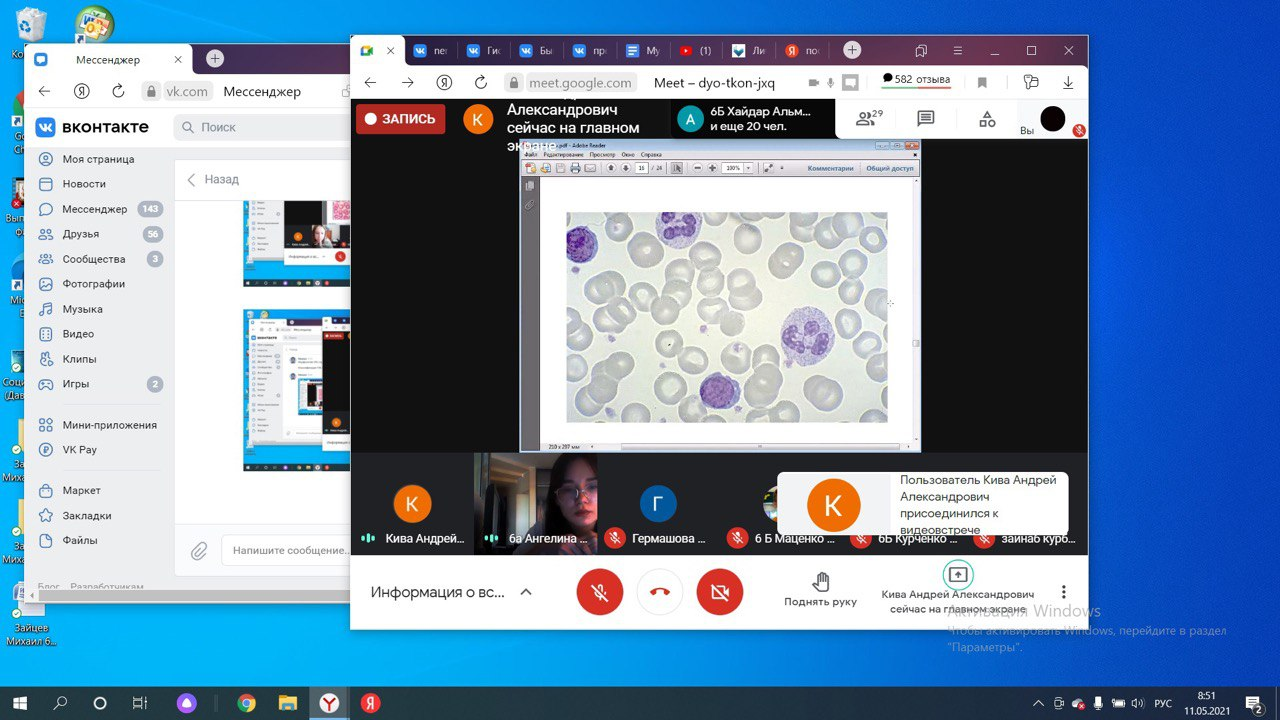Click the attachment paperclip in VK chat

(x=199, y=550)
